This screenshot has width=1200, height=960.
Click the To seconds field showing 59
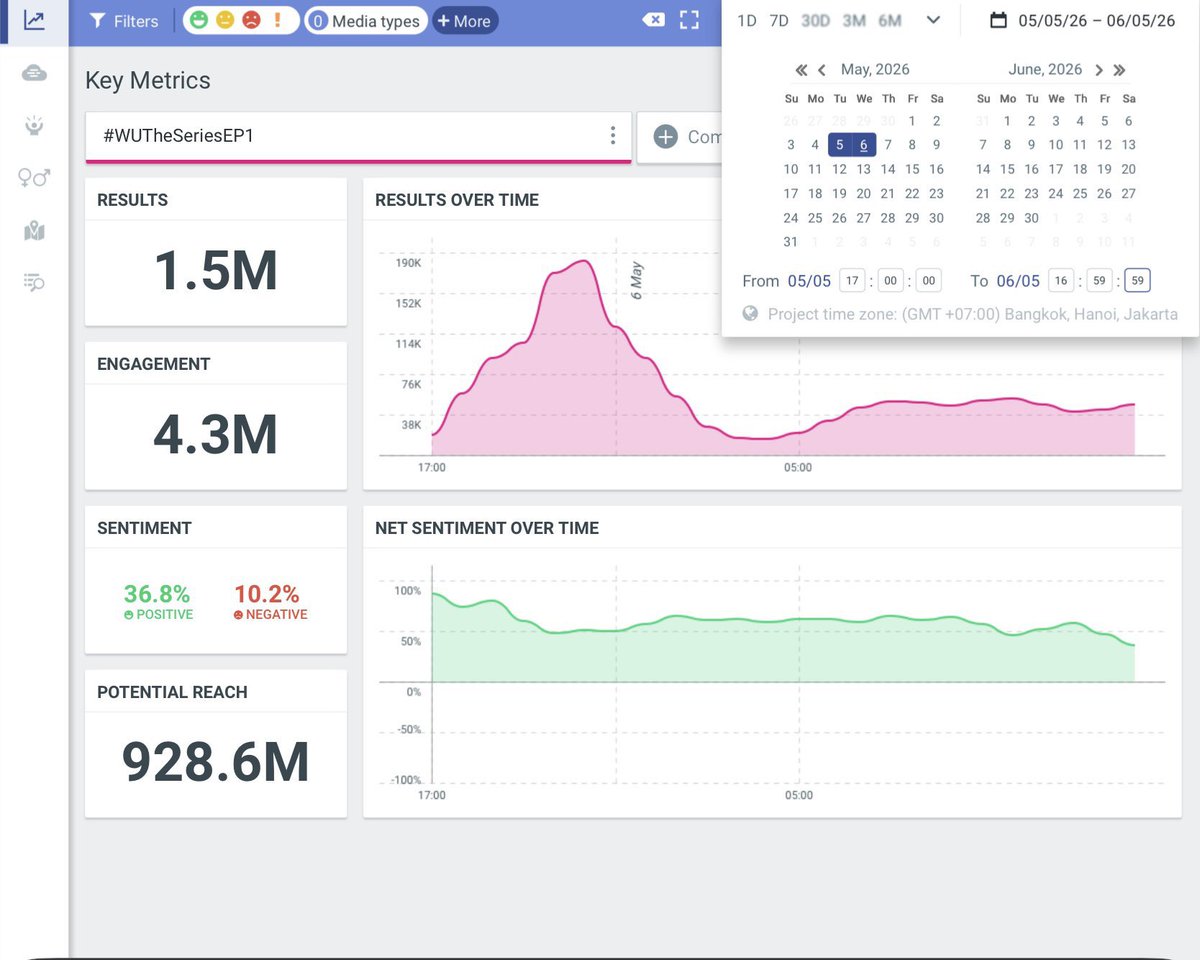coord(1137,281)
